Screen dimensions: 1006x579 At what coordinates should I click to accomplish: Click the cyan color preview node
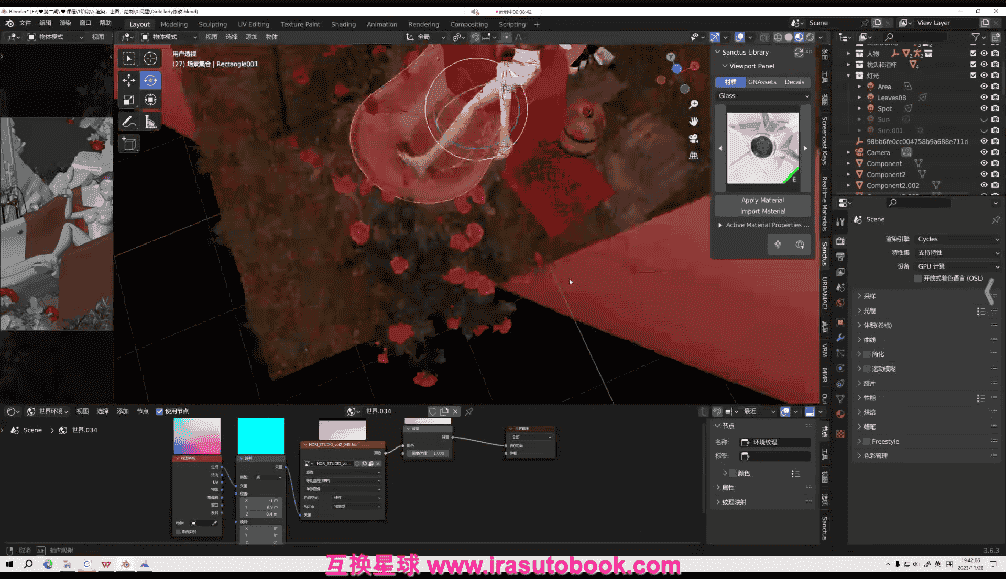(260, 436)
